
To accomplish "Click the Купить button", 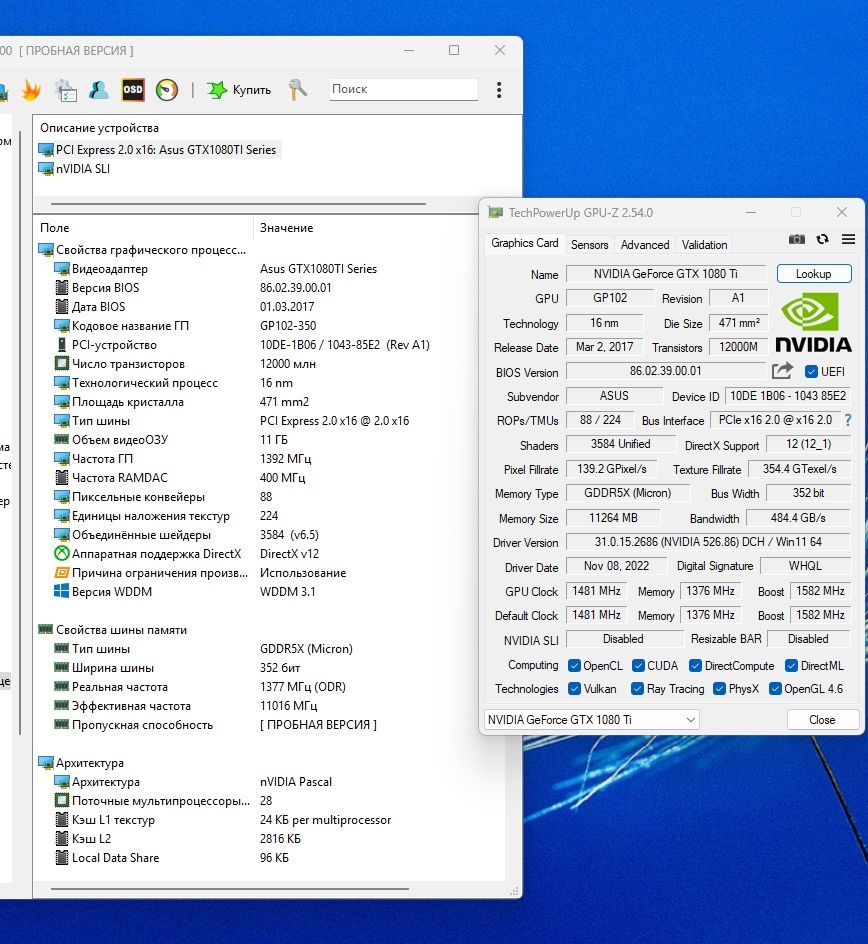I will [x=240, y=90].
